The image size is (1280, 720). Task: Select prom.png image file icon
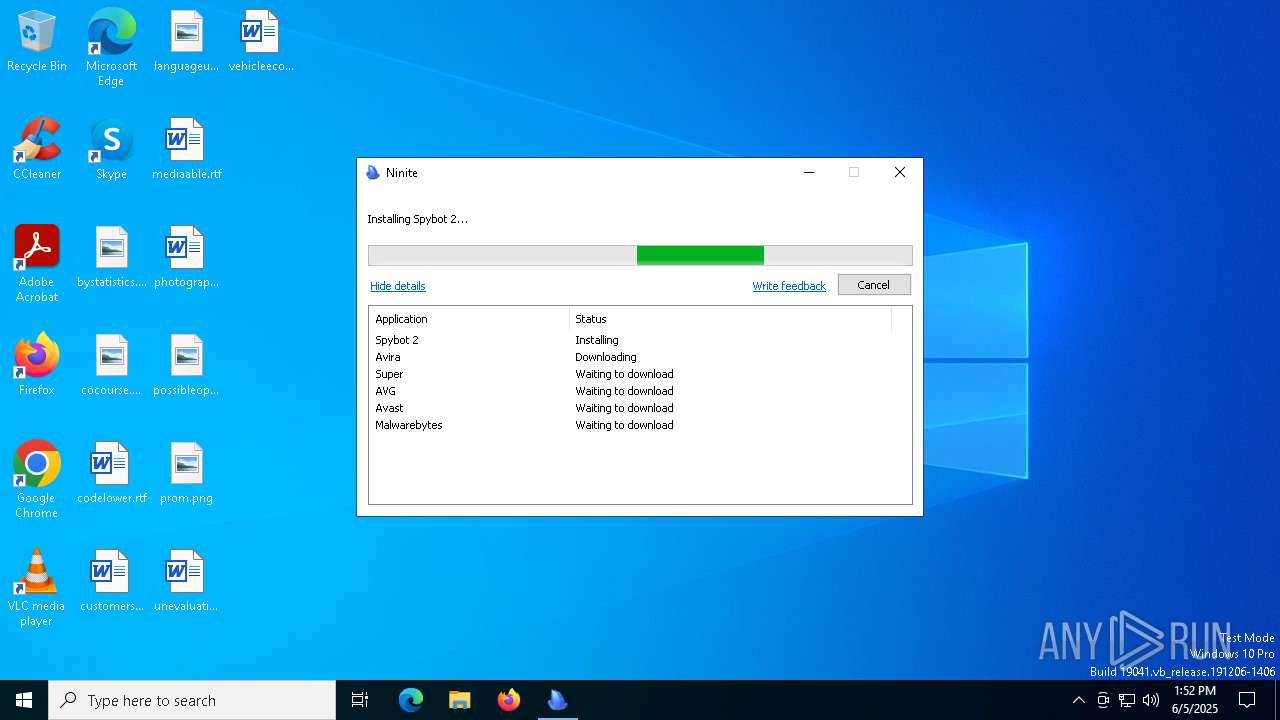click(186, 474)
